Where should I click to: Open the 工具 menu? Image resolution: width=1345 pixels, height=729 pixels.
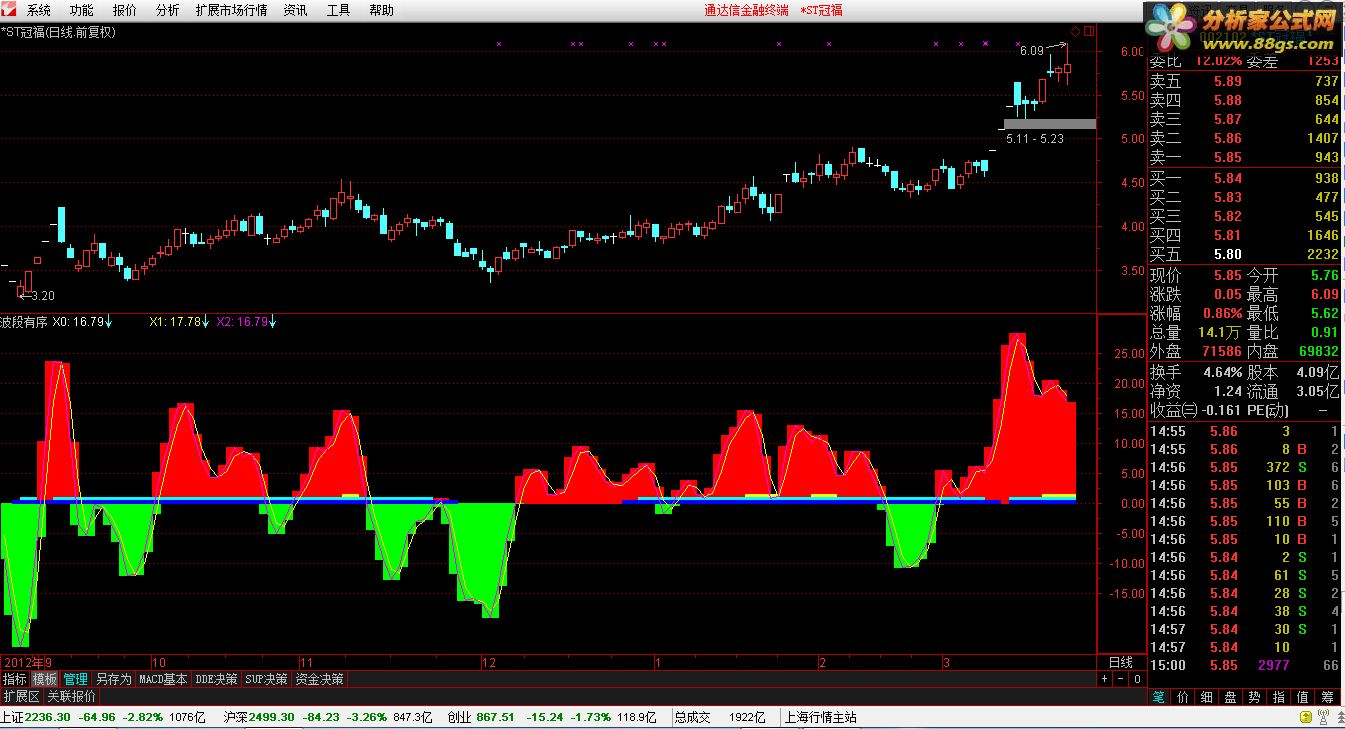point(338,10)
